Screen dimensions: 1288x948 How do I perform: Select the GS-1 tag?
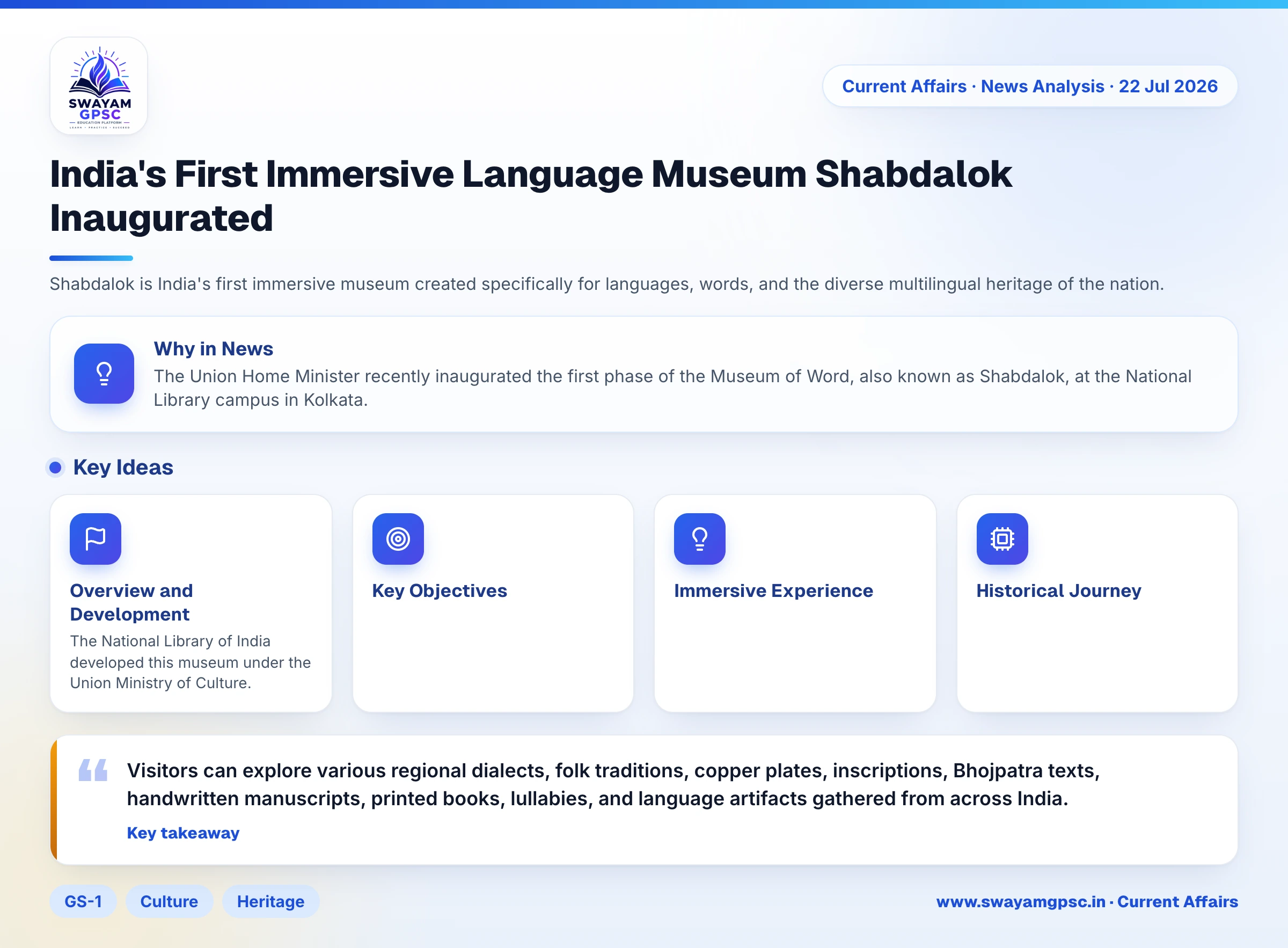[83, 901]
